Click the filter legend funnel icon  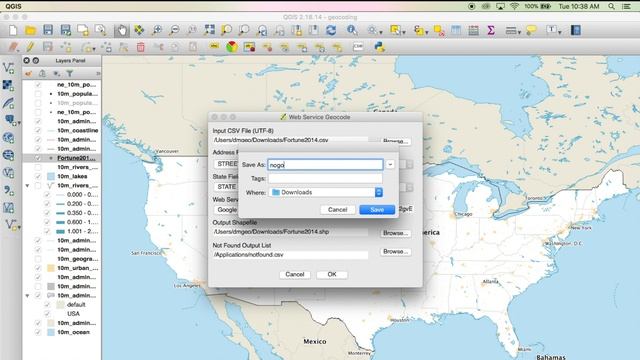(70, 73)
